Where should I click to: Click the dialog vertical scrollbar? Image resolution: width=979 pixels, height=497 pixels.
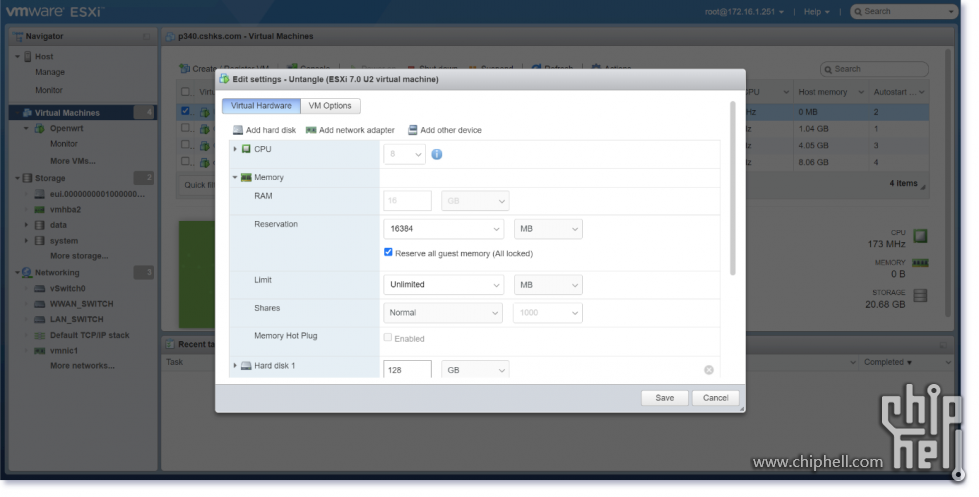pos(732,187)
